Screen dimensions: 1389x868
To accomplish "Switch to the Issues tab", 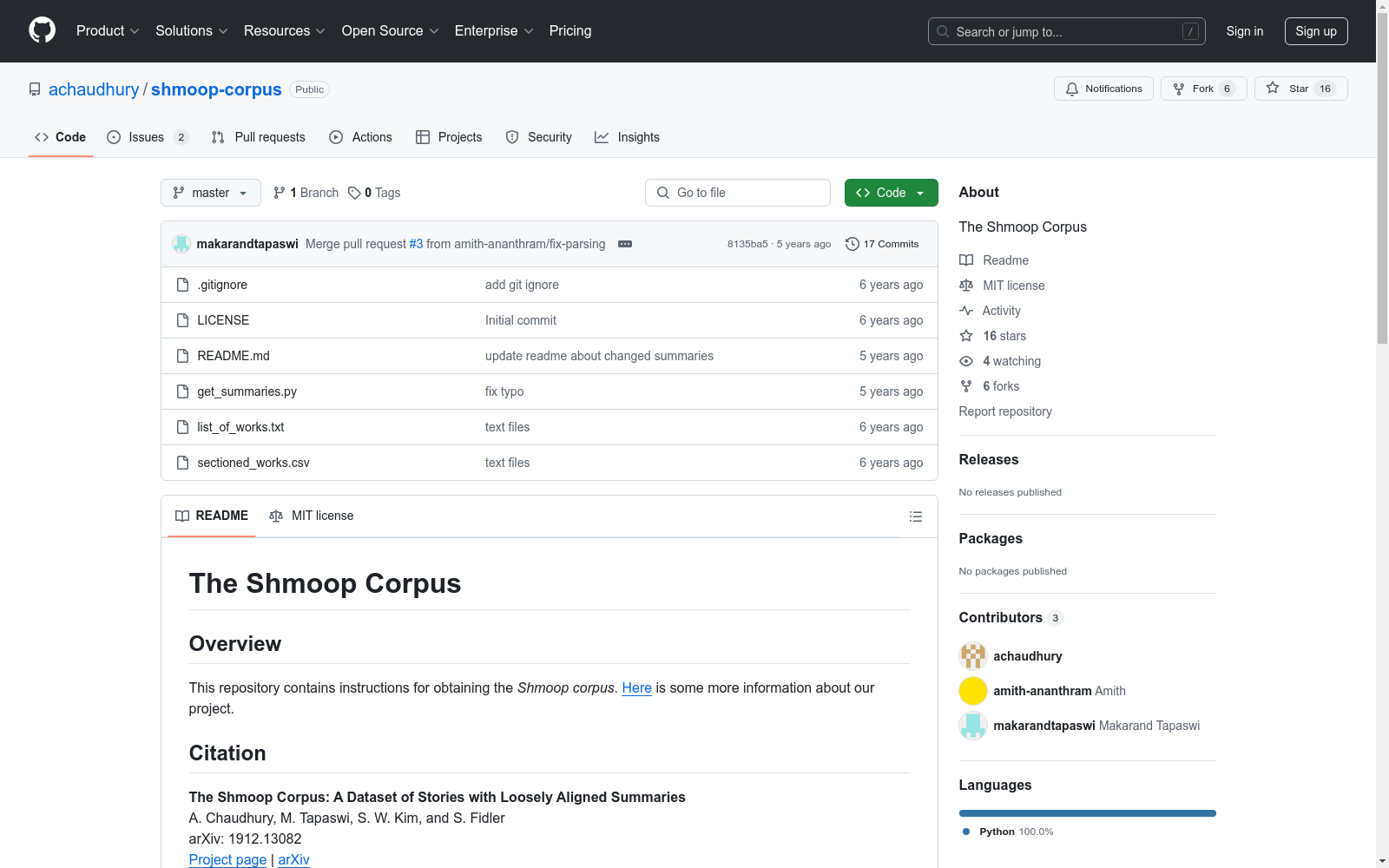I will click(148, 137).
